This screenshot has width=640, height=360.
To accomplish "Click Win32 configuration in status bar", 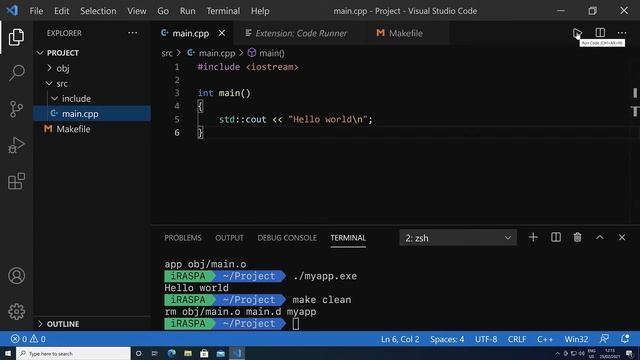I will click(x=576, y=339).
